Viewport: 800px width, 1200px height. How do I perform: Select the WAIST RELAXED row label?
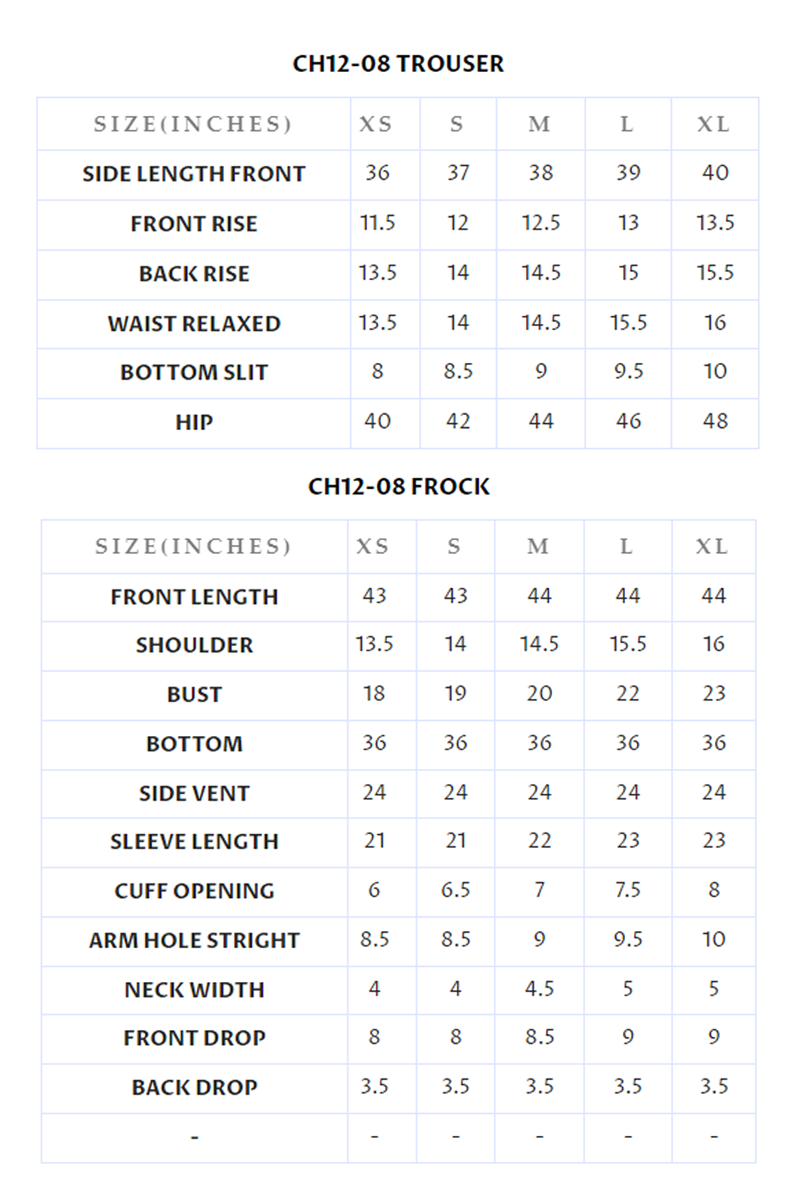click(x=194, y=324)
